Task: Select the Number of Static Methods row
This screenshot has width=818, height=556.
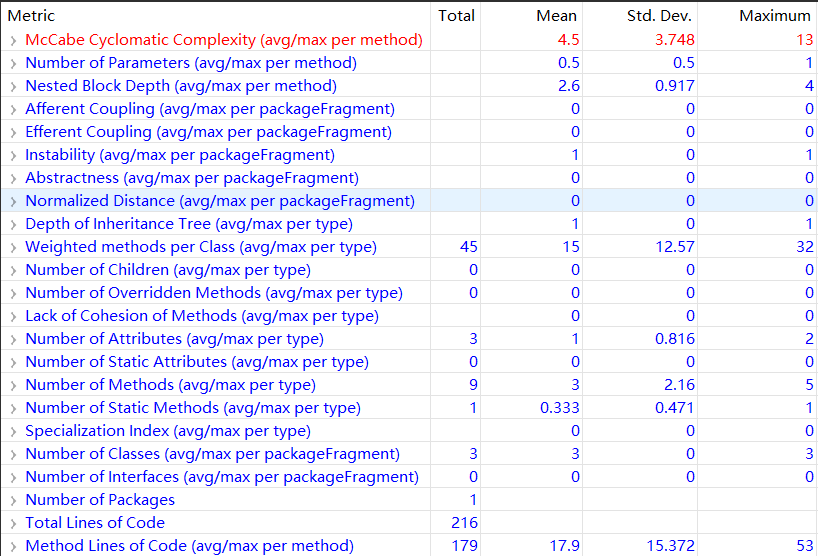Action: (x=192, y=408)
